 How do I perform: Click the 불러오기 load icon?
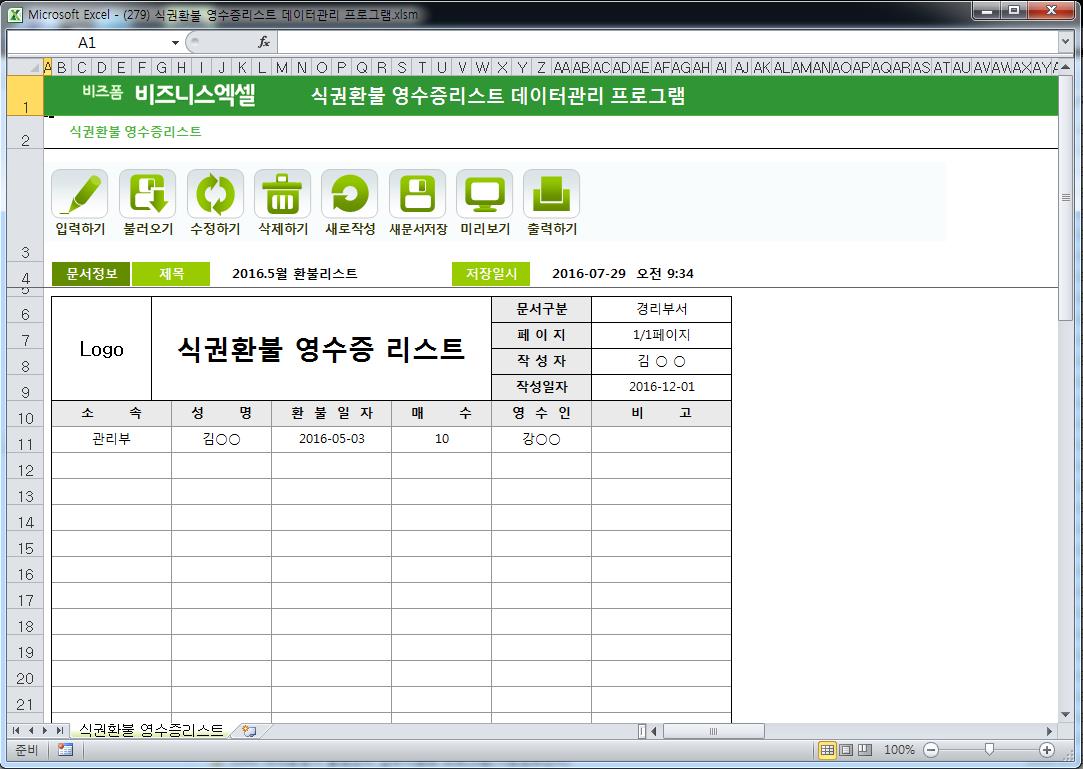tap(147, 194)
